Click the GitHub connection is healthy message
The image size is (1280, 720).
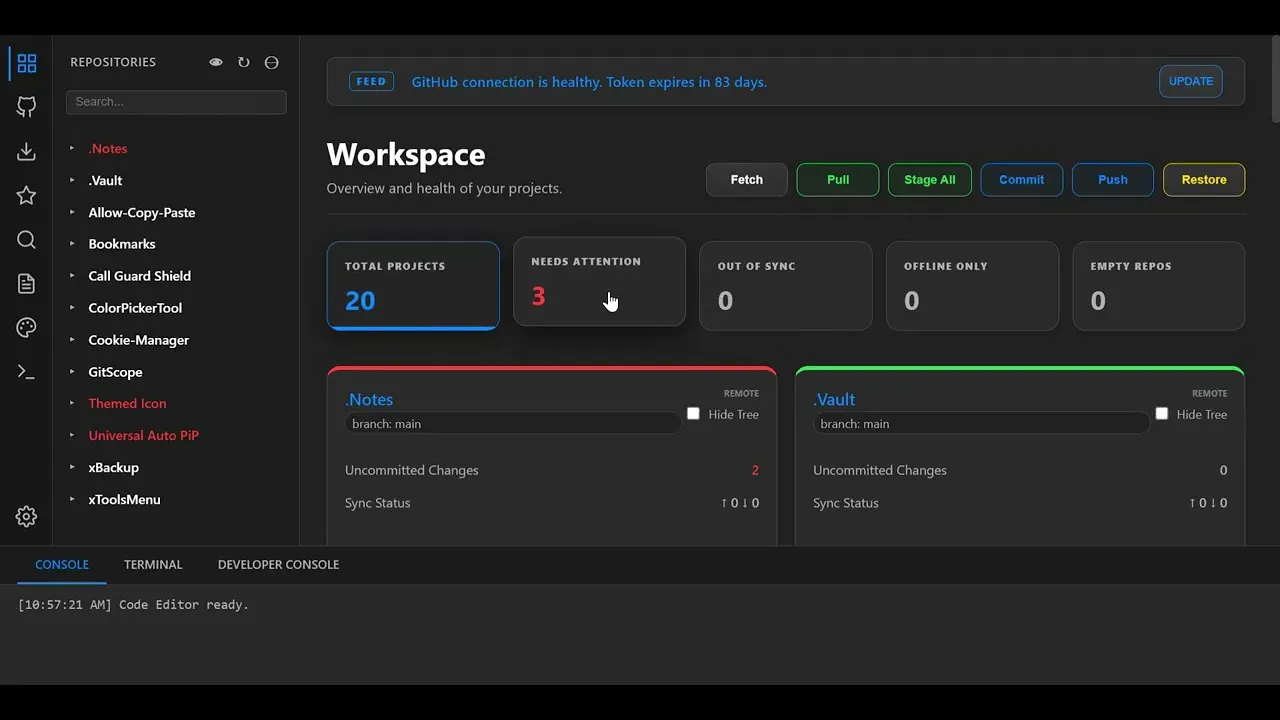pyautogui.click(x=589, y=82)
